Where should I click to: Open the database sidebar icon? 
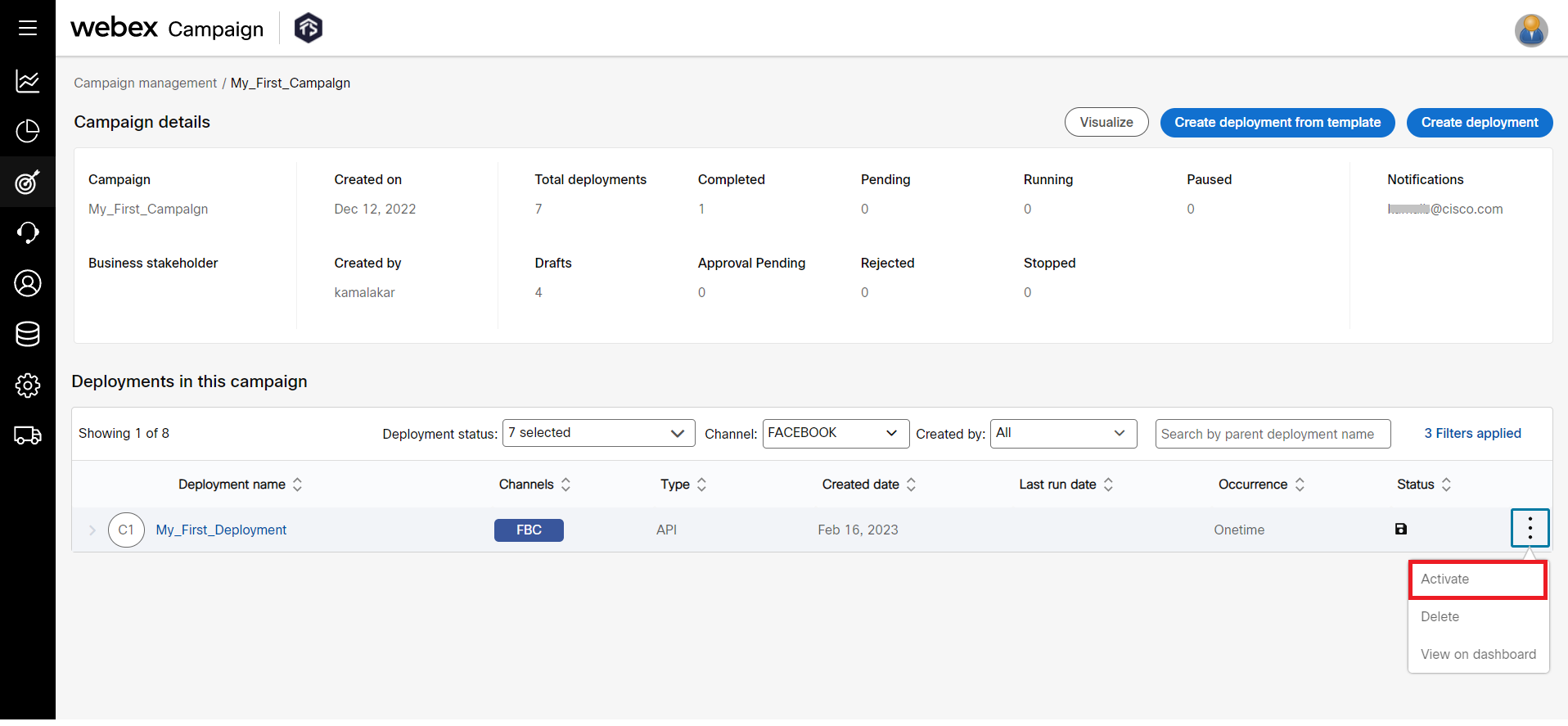[28, 334]
